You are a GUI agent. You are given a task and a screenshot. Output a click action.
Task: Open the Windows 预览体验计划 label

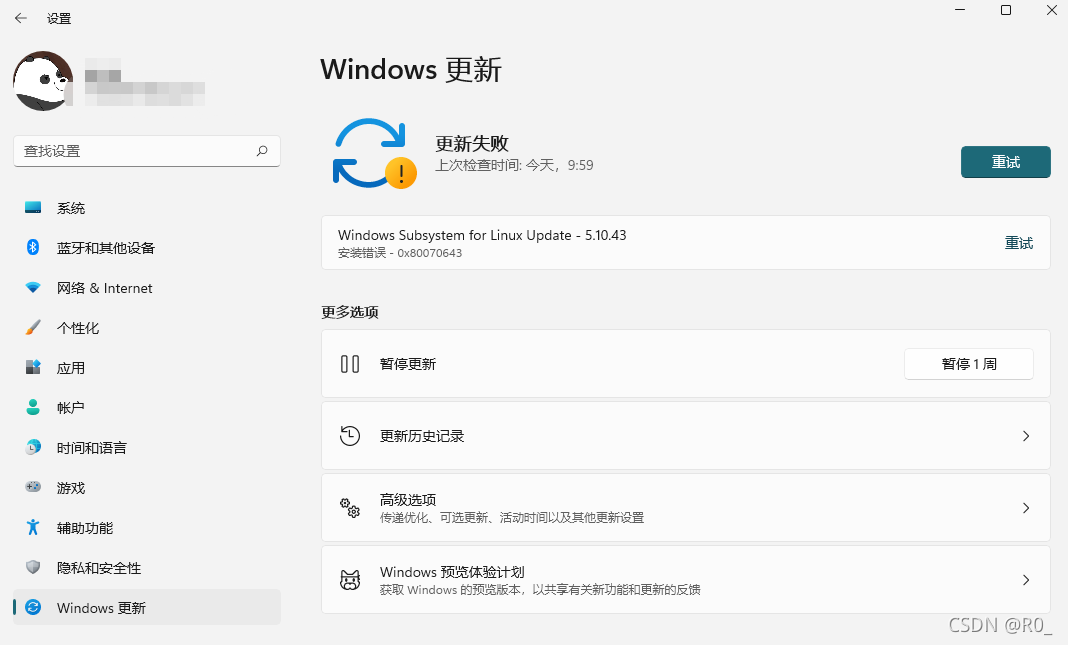(452, 572)
